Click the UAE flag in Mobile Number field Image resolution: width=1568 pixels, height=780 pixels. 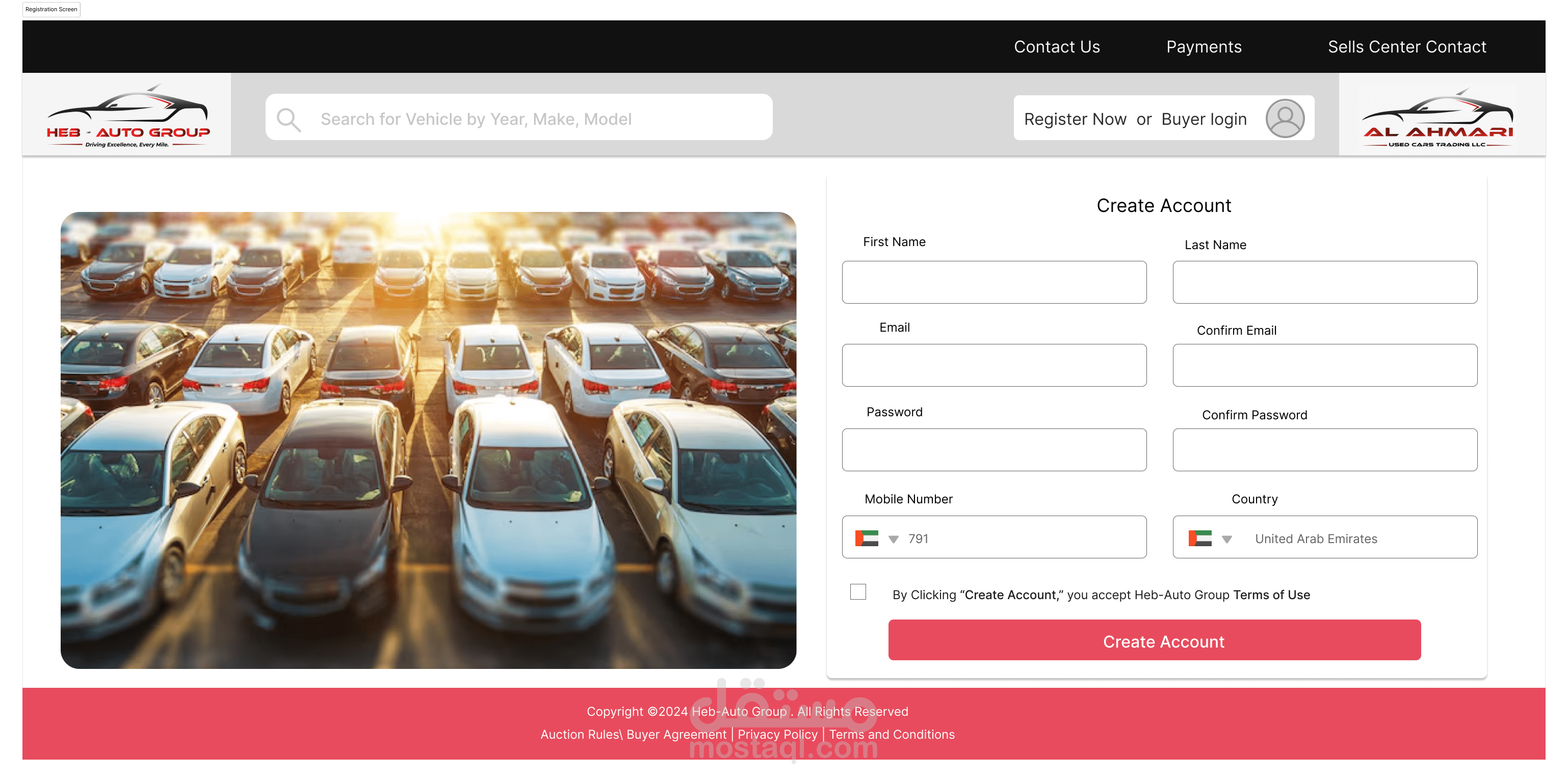[866, 539]
